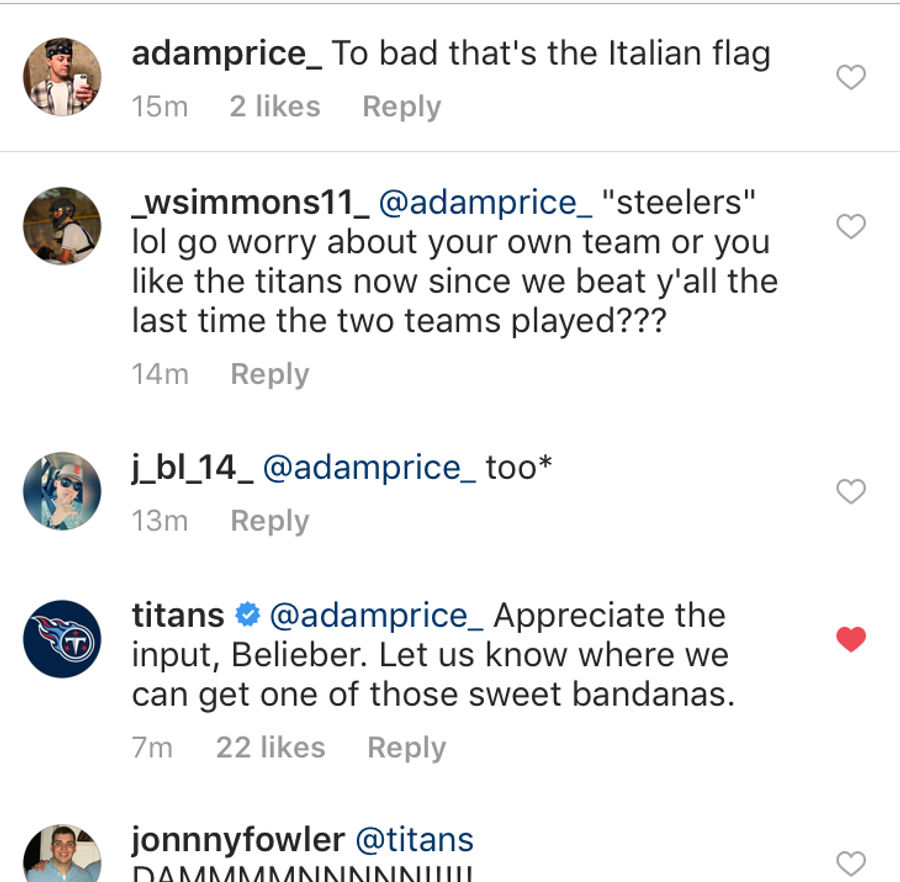Open adamprice_'s profile picture
Viewport: 900px width, 882px height.
(62, 77)
